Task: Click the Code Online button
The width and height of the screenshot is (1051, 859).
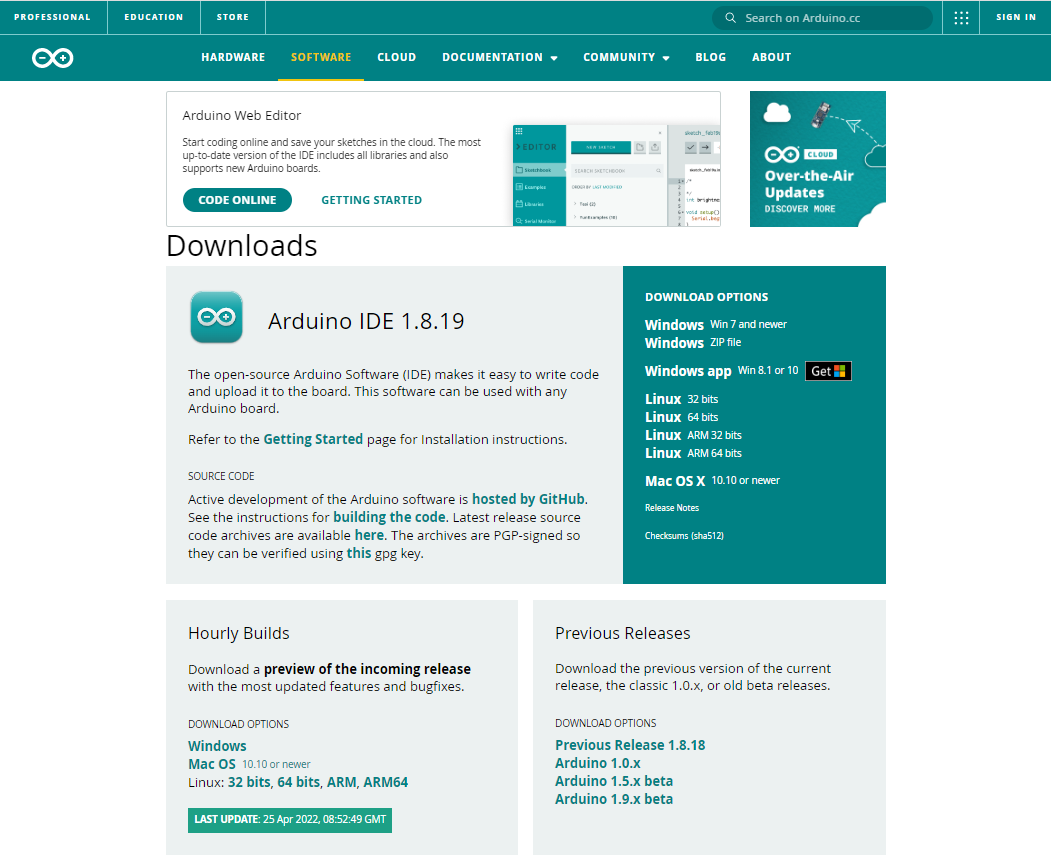Action: click(x=237, y=200)
